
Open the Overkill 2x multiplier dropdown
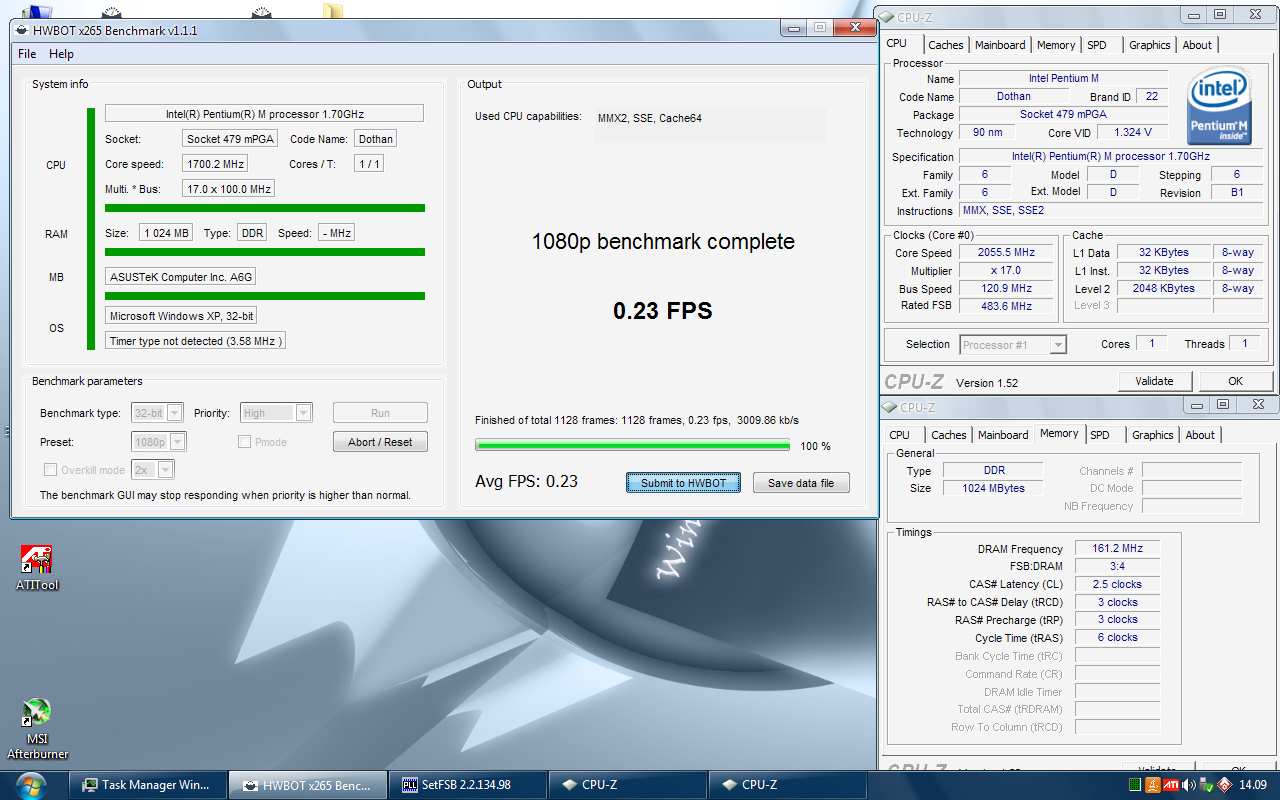[x=153, y=470]
